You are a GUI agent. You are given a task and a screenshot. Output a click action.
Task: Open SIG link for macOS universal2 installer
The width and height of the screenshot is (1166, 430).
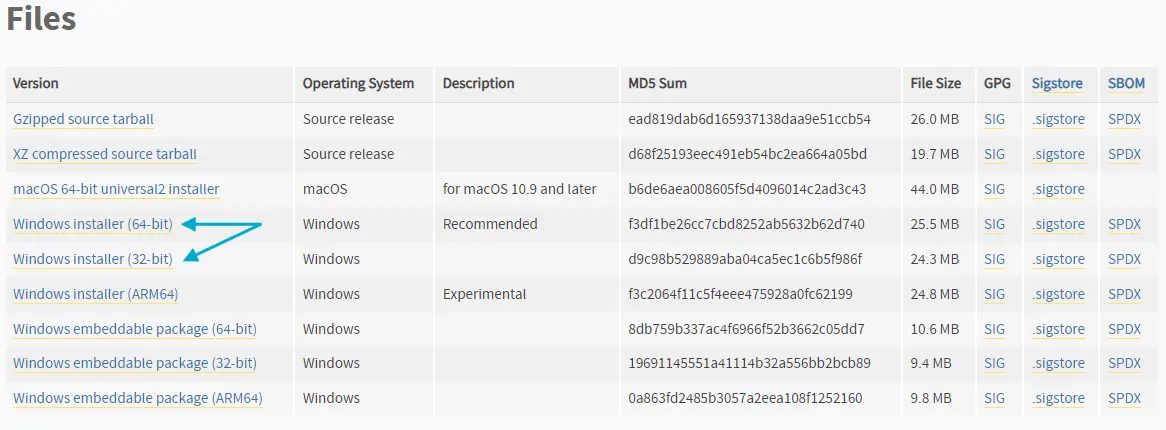point(994,189)
